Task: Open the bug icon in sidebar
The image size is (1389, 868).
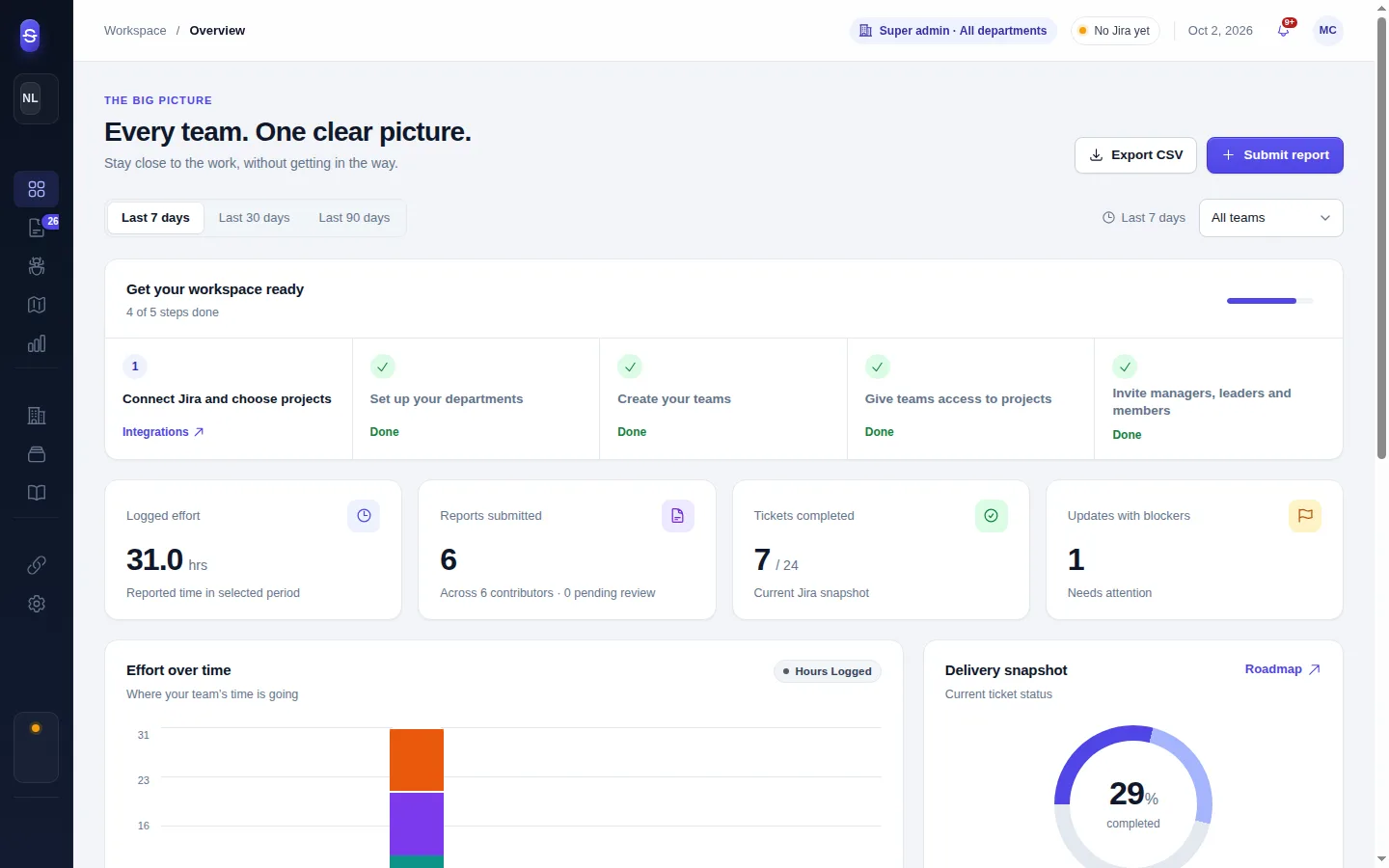Action: (37, 266)
